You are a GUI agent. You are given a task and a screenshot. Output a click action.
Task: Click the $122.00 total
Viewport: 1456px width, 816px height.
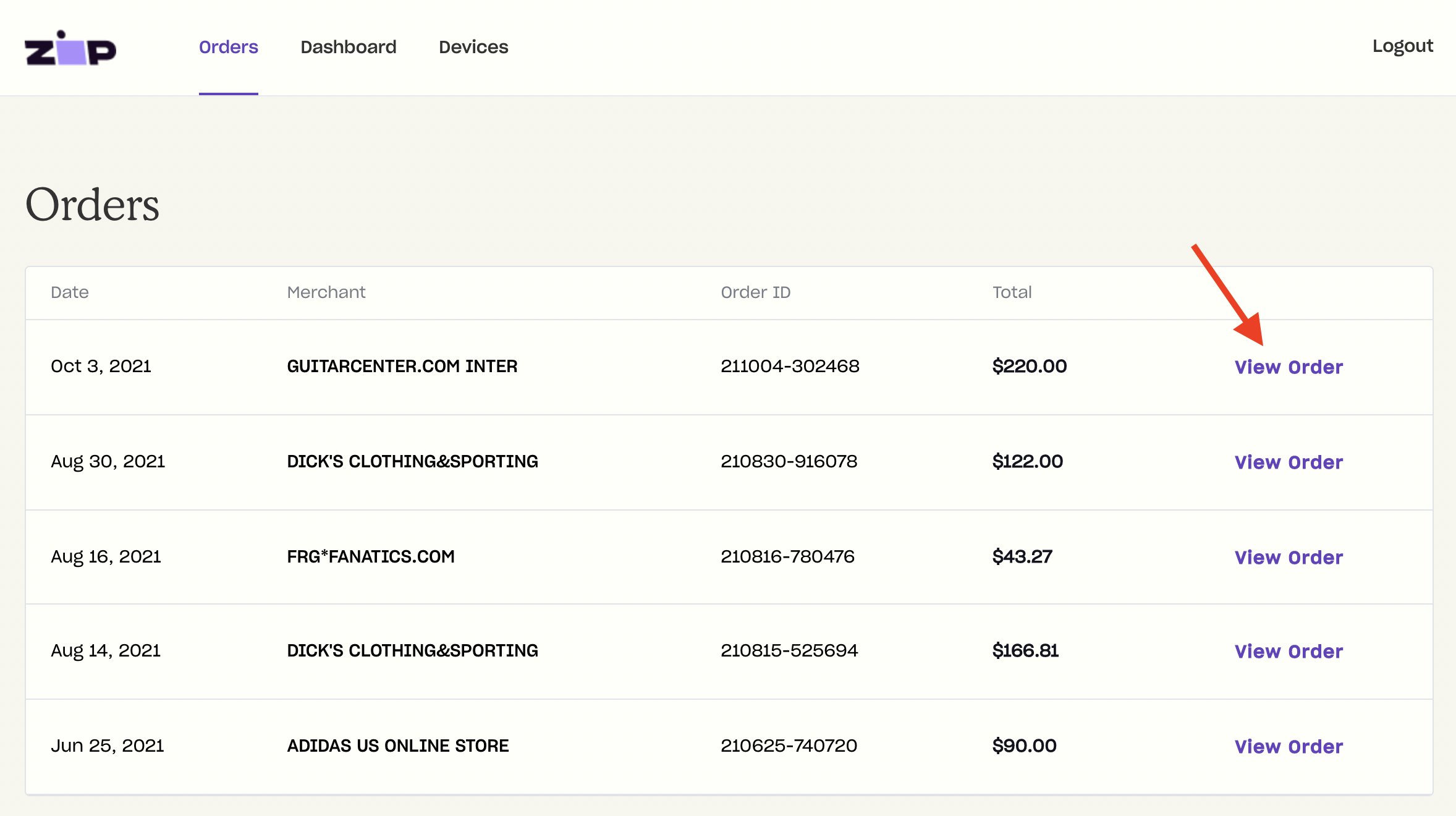click(1028, 462)
